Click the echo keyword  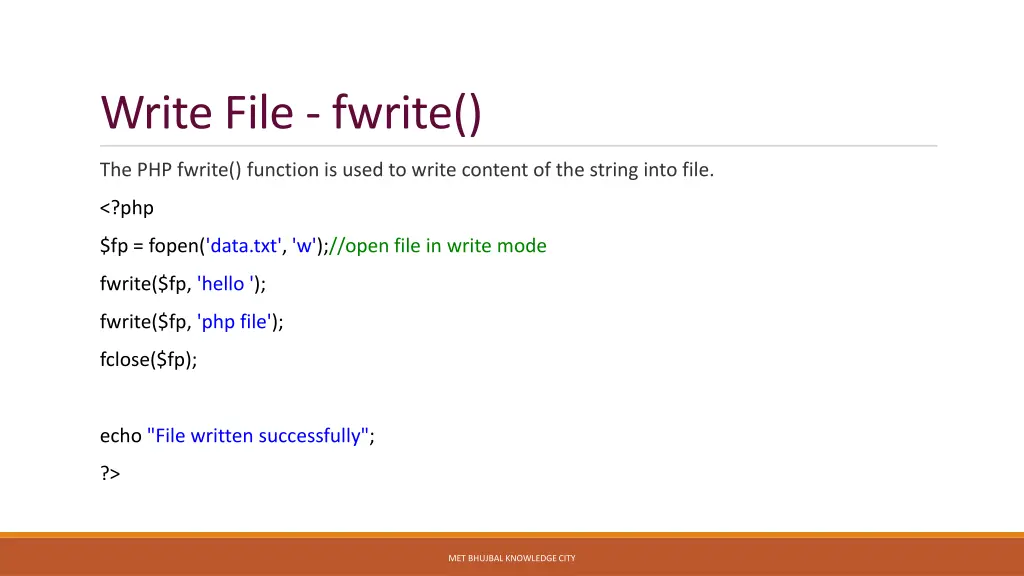point(121,436)
